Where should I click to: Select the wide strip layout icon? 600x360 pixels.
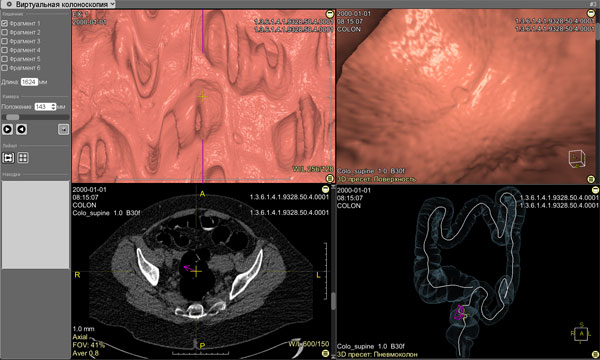8,158
